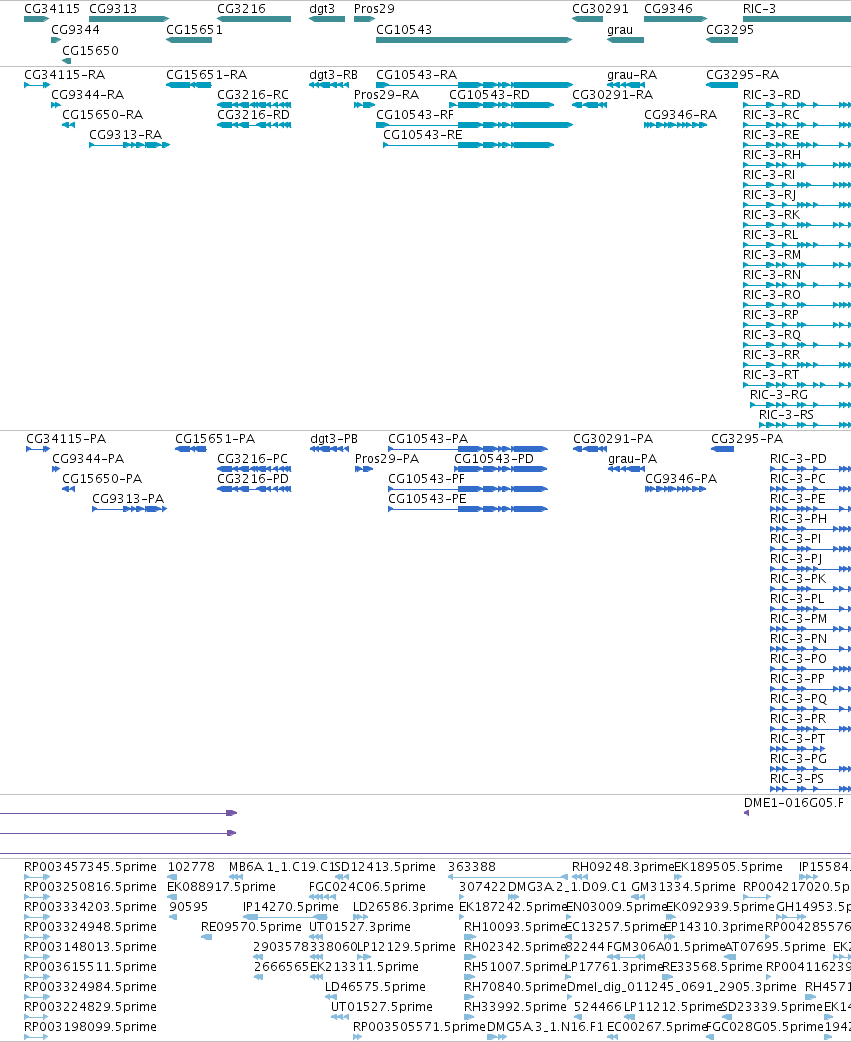Select the CG15651 gene feature
The image size is (851, 1042).
189,41
